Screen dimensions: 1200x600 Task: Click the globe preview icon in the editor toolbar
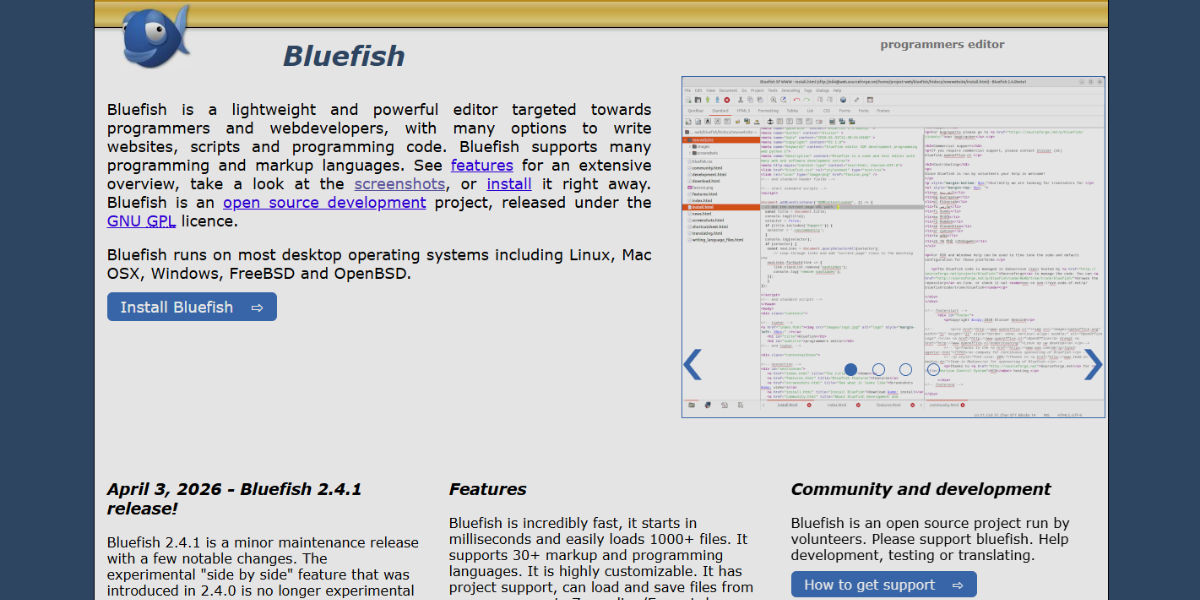(x=843, y=99)
